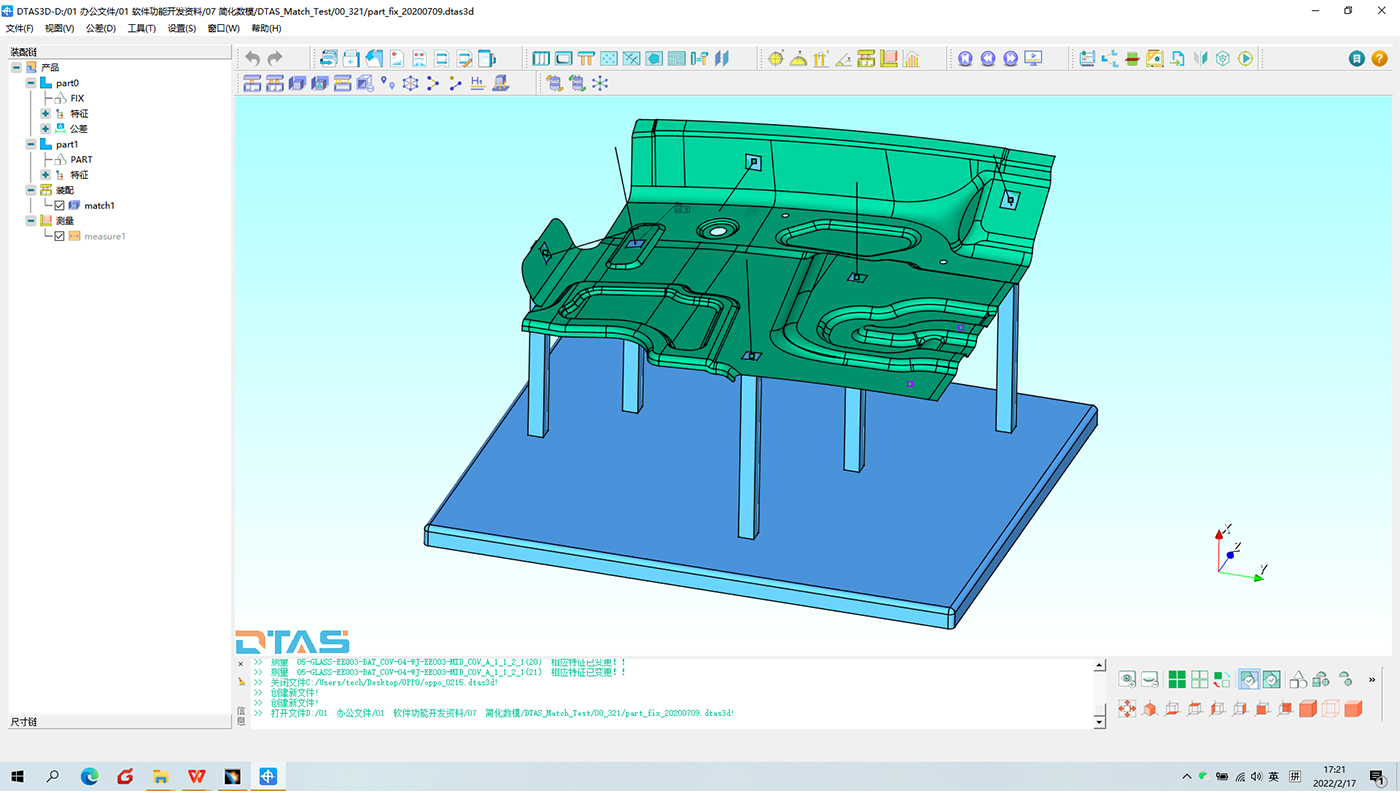Uncheck the measure1 checkbox
This screenshot has width=1400, height=793.
[x=60, y=237]
